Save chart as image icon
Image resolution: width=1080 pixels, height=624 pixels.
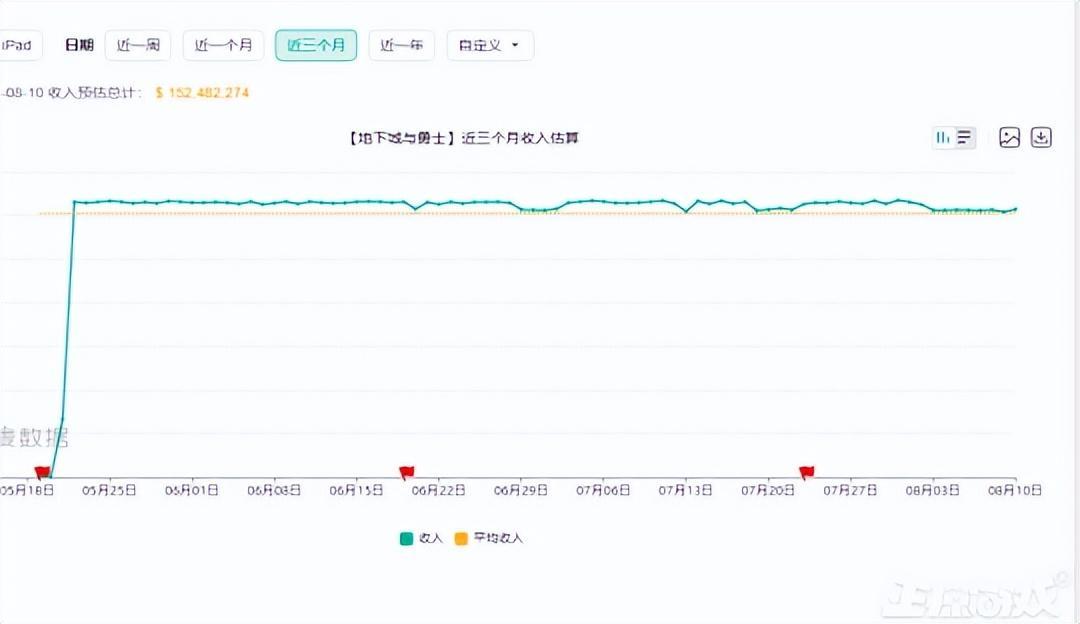tap(1009, 138)
